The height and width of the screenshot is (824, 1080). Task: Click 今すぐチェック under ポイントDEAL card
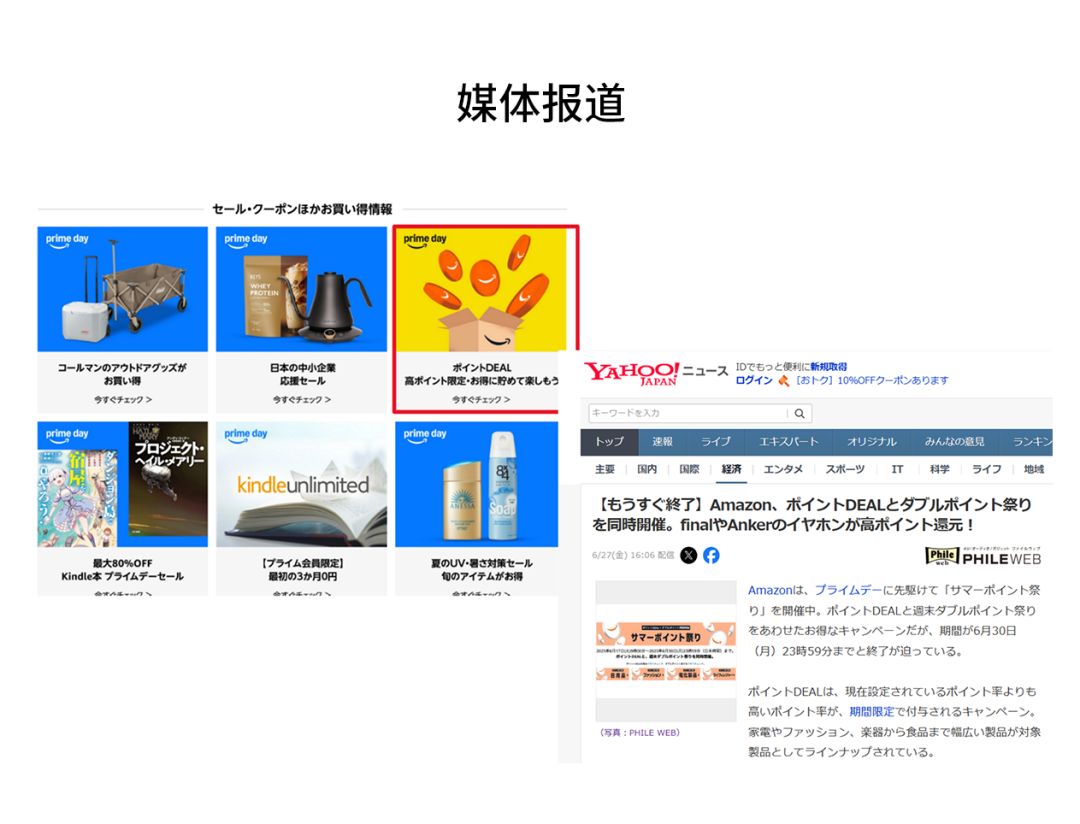point(481,400)
